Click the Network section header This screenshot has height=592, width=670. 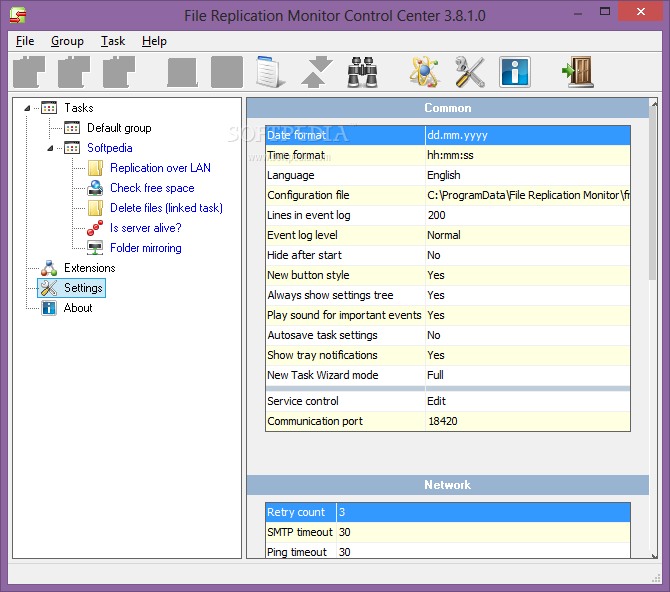click(447, 485)
